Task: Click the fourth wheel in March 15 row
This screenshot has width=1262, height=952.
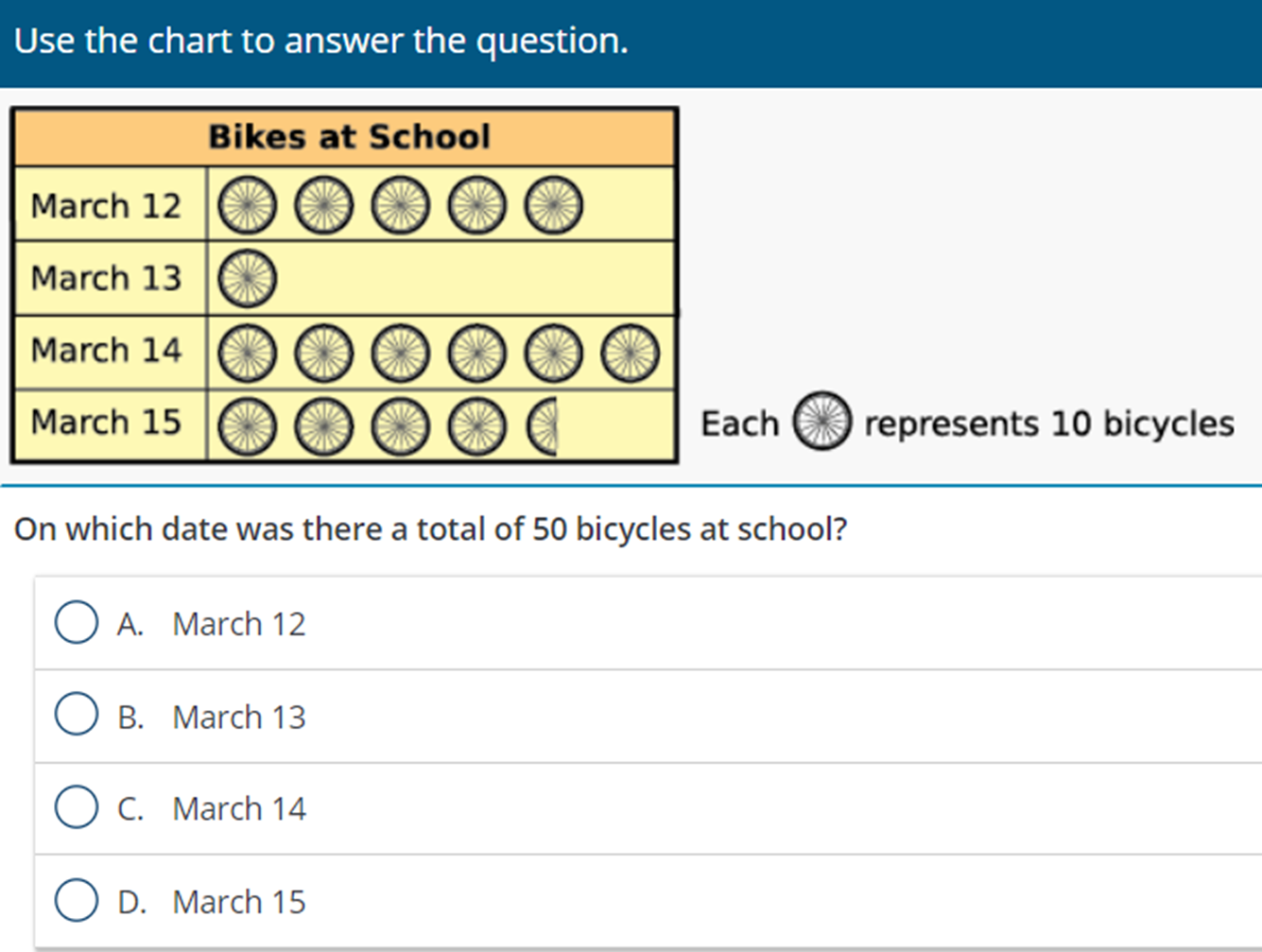Action: pos(476,426)
